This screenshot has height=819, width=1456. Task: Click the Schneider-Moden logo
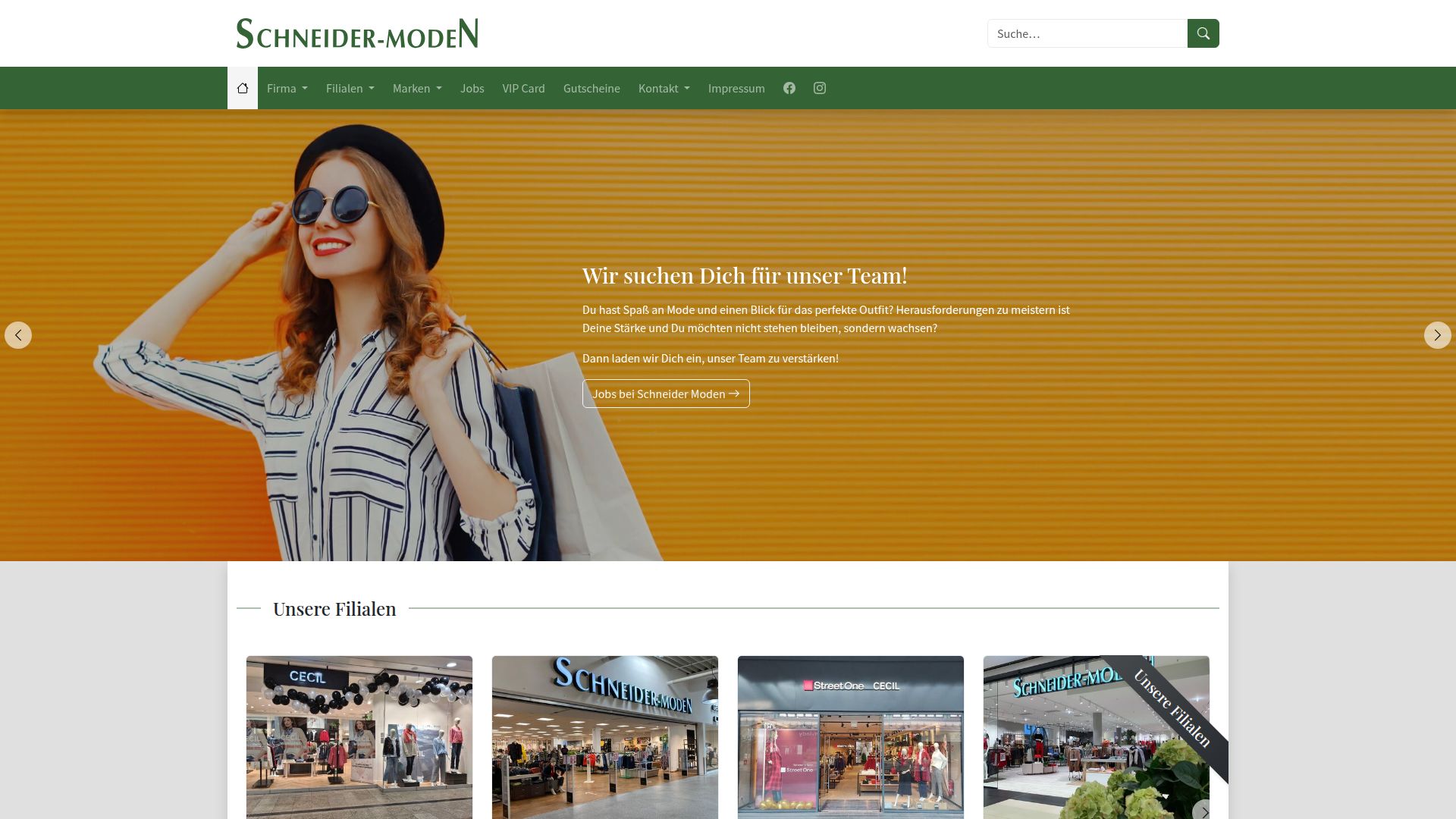click(357, 33)
